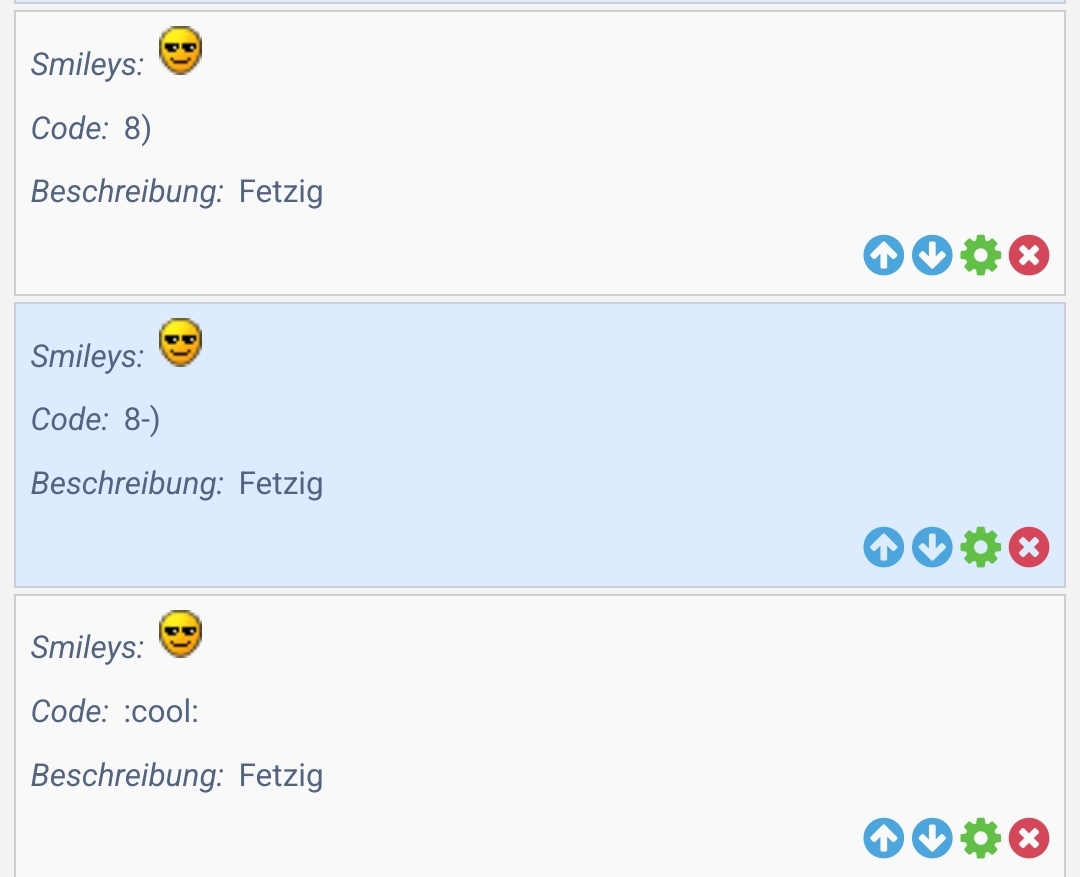The width and height of the screenshot is (1080, 877).
Task: Edit the :cool: smiley settings
Action: pyautogui.click(x=980, y=839)
